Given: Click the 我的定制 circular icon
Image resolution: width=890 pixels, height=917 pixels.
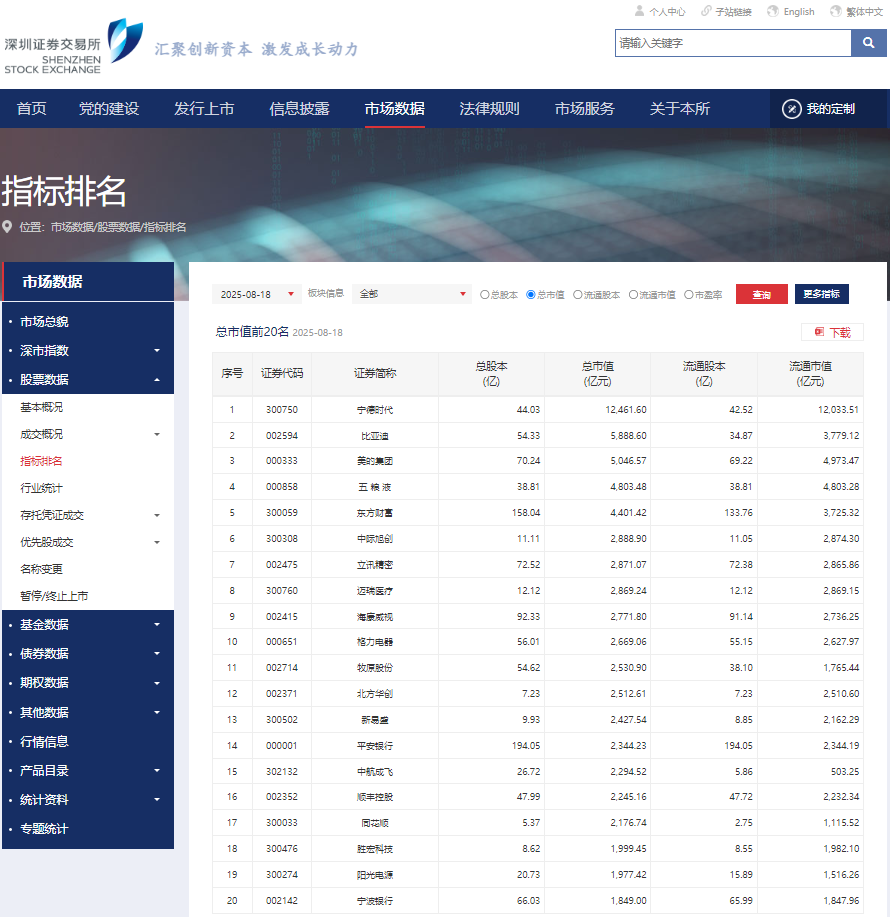Looking at the screenshot, I should [792, 109].
